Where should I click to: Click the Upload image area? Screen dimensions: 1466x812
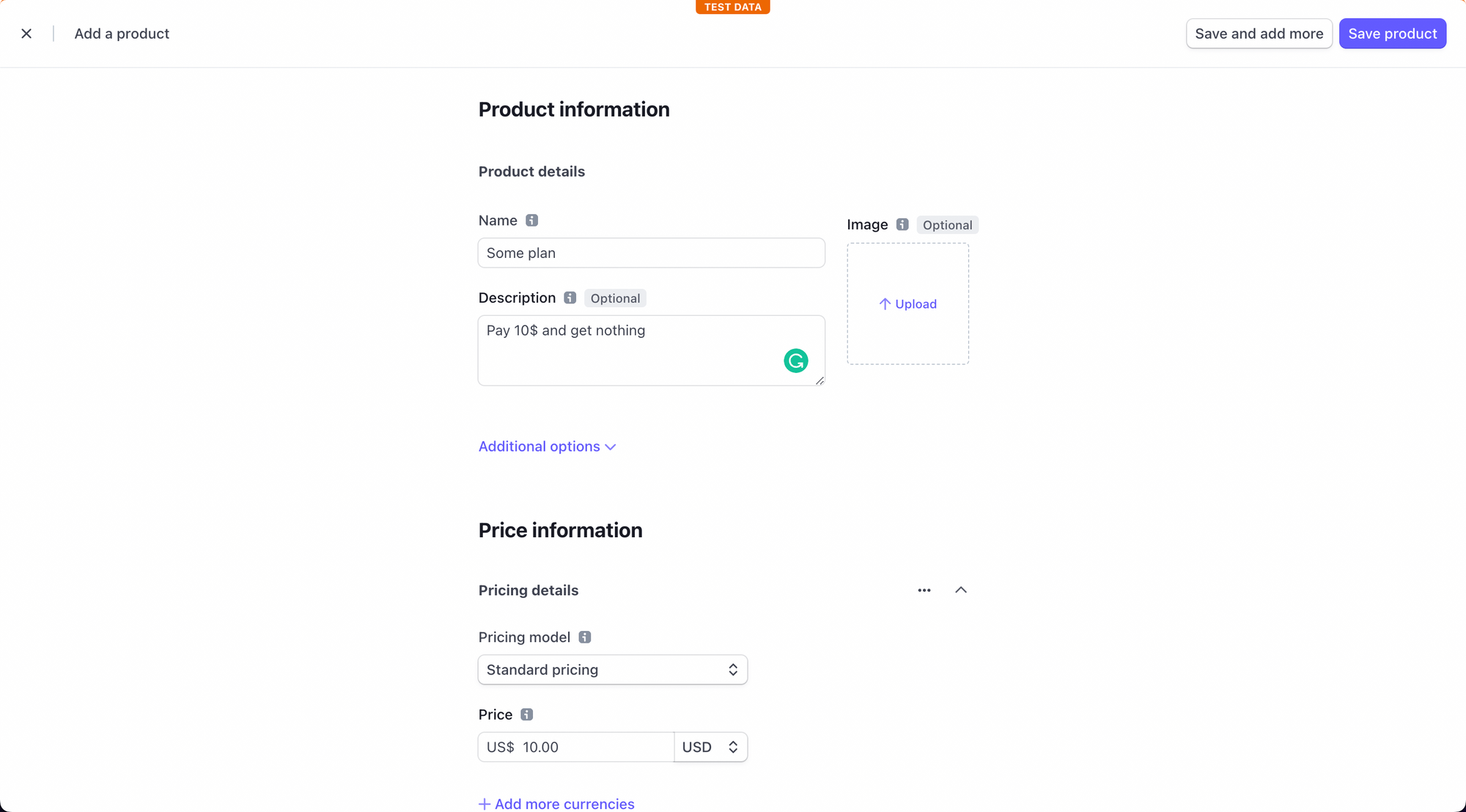[907, 303]
